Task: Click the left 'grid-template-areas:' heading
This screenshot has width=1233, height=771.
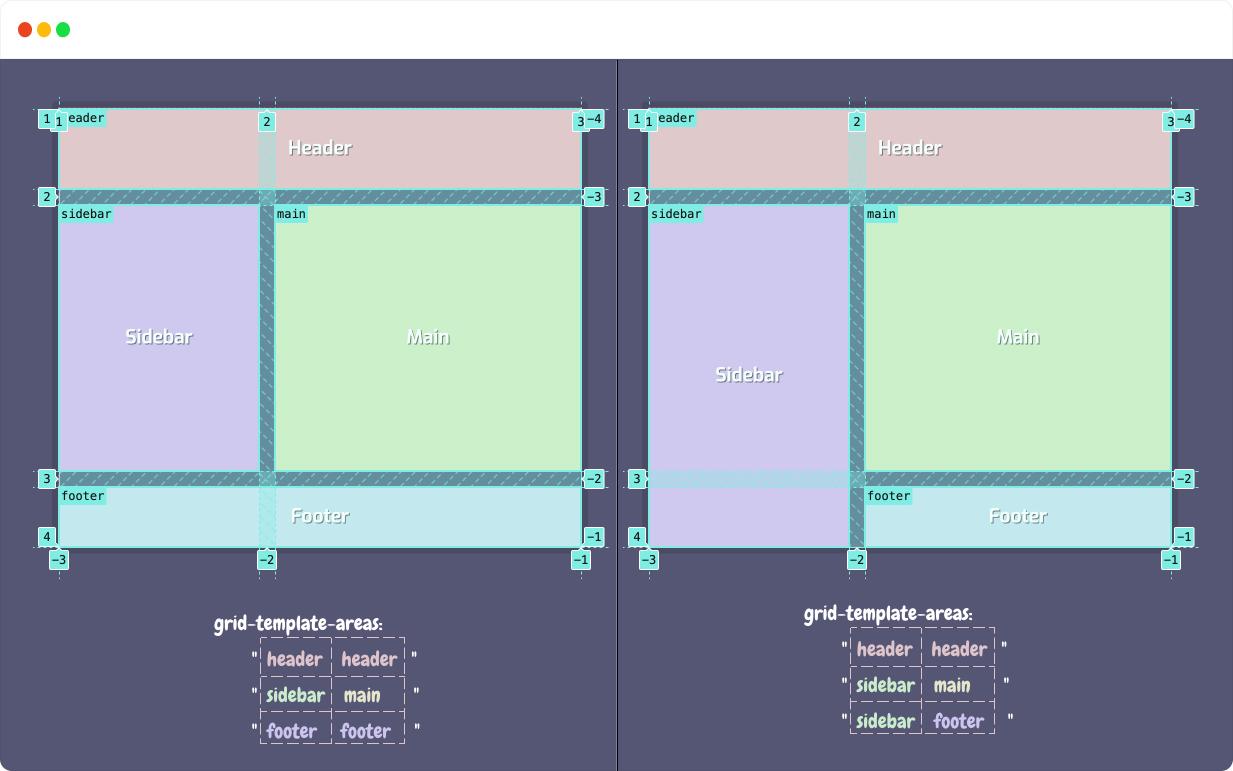Action: [x=298, y=624]
